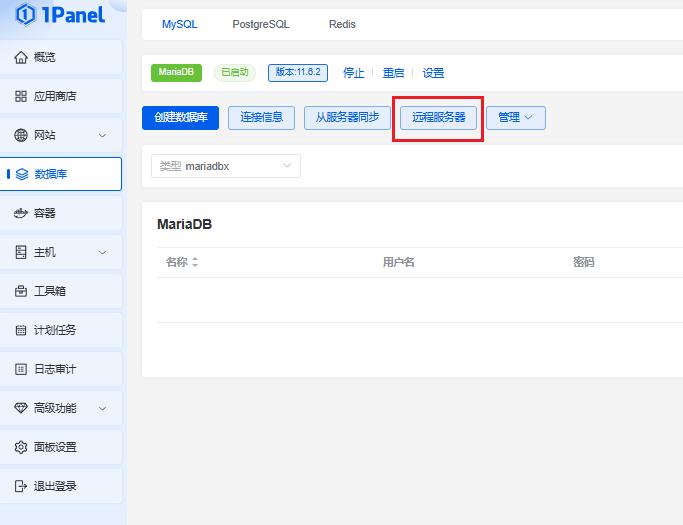Select 退出登录 label in the sidebar
Screen dimensions: 683x525
(x=55, y=486)
